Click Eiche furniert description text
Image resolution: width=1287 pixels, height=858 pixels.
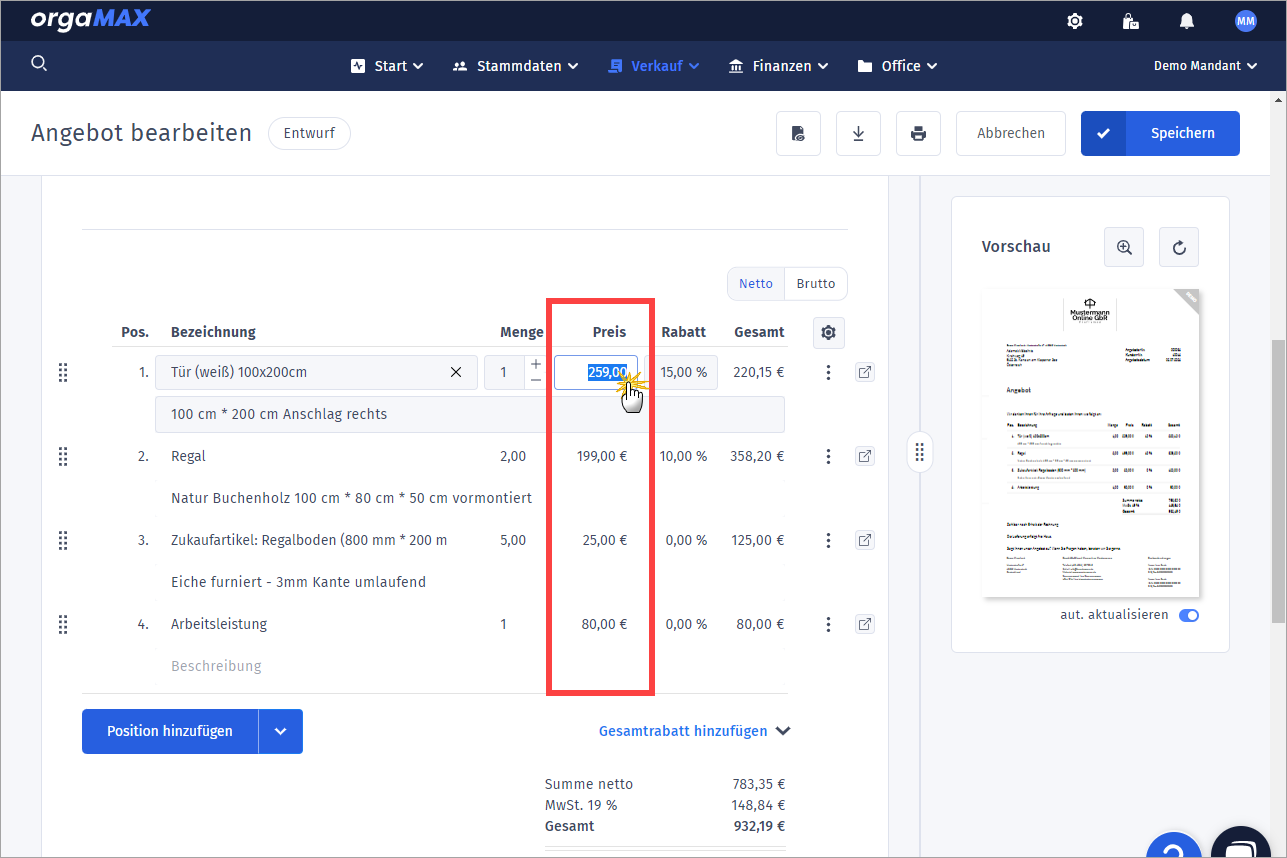[299, 582]
